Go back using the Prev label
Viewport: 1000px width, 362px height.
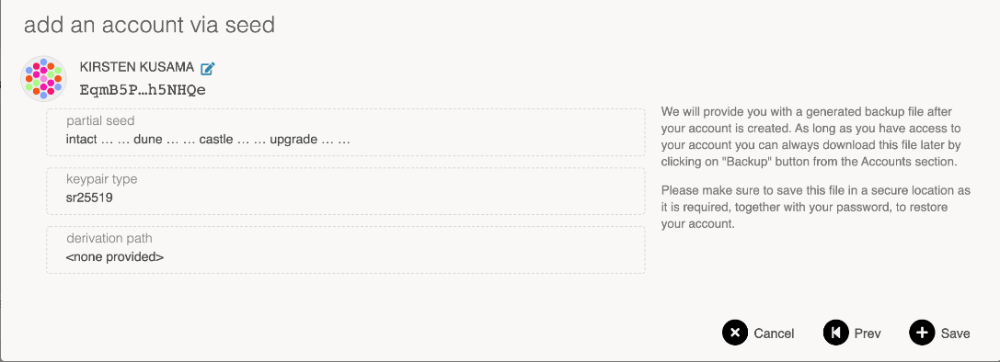[867, 333]
